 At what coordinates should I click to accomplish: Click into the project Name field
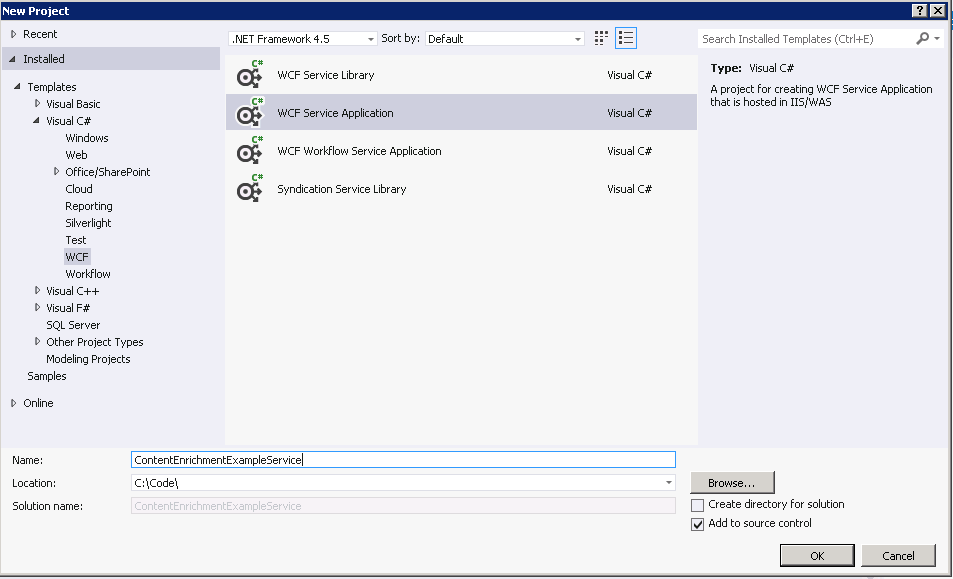coord(403,459)
